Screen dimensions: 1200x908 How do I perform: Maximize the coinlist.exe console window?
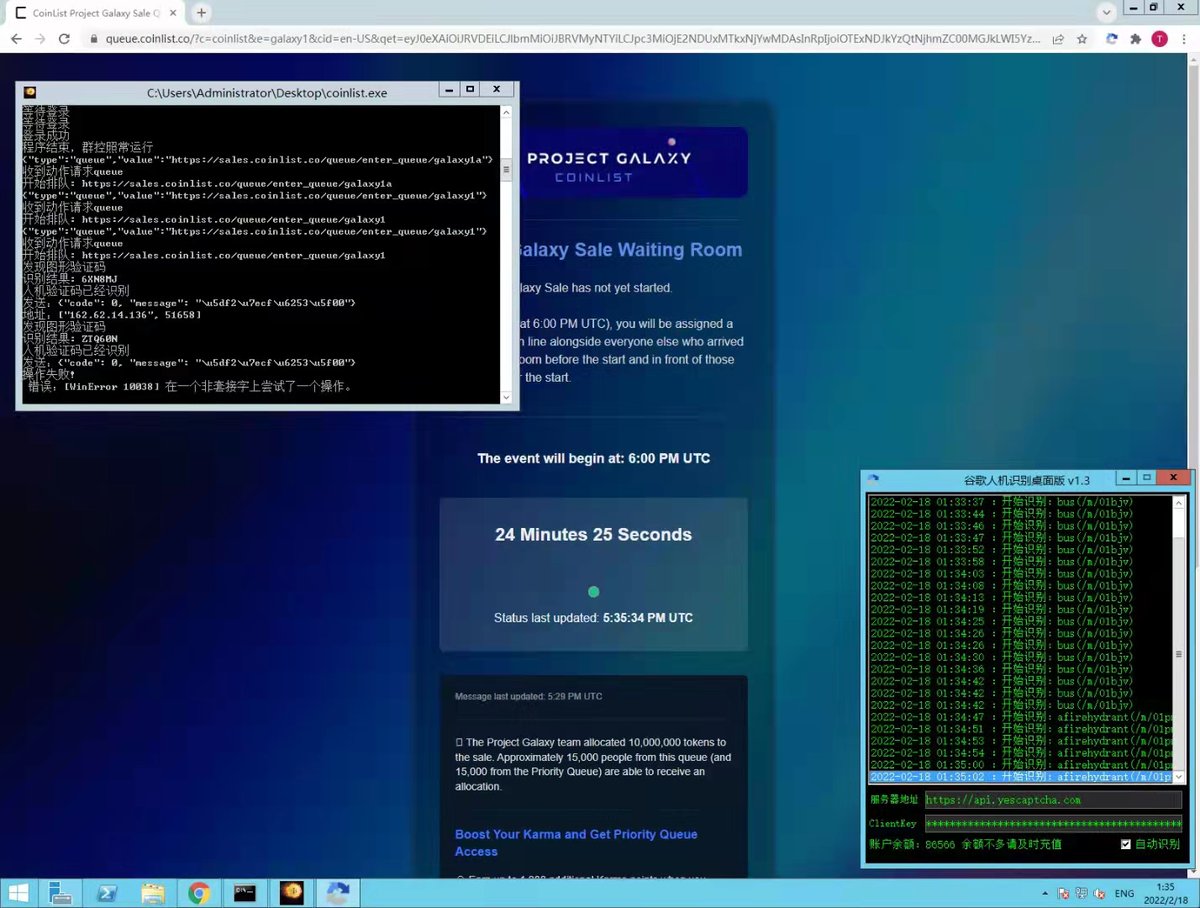[470, 90]
